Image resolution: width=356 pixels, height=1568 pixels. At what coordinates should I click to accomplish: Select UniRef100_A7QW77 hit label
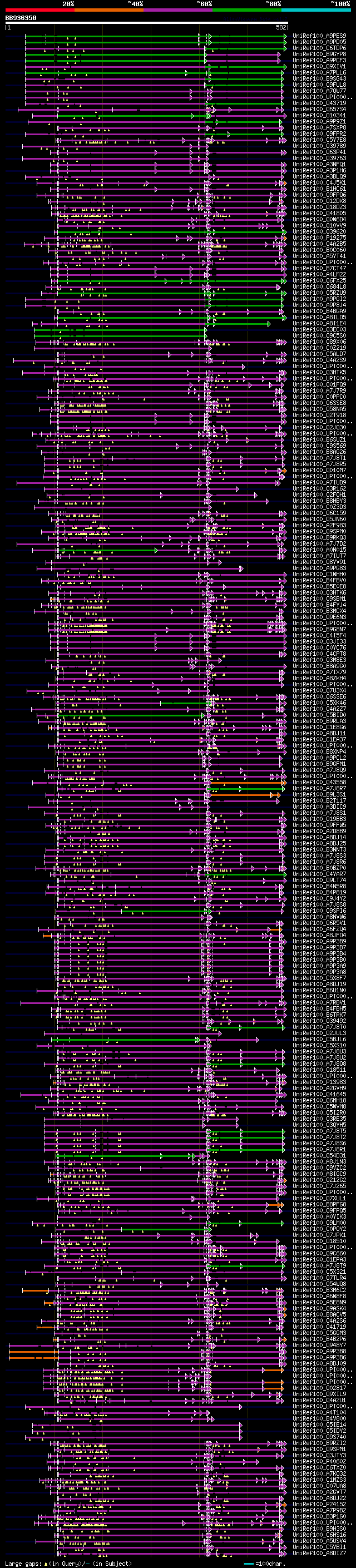coord(319,91)
